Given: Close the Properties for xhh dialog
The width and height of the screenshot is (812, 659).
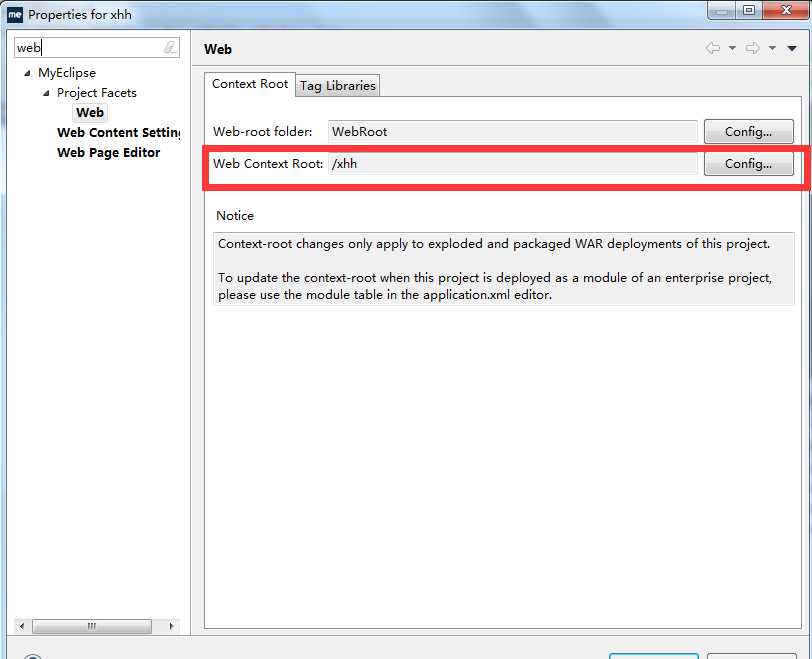Looking at the screenshot, I should (785, 10).
